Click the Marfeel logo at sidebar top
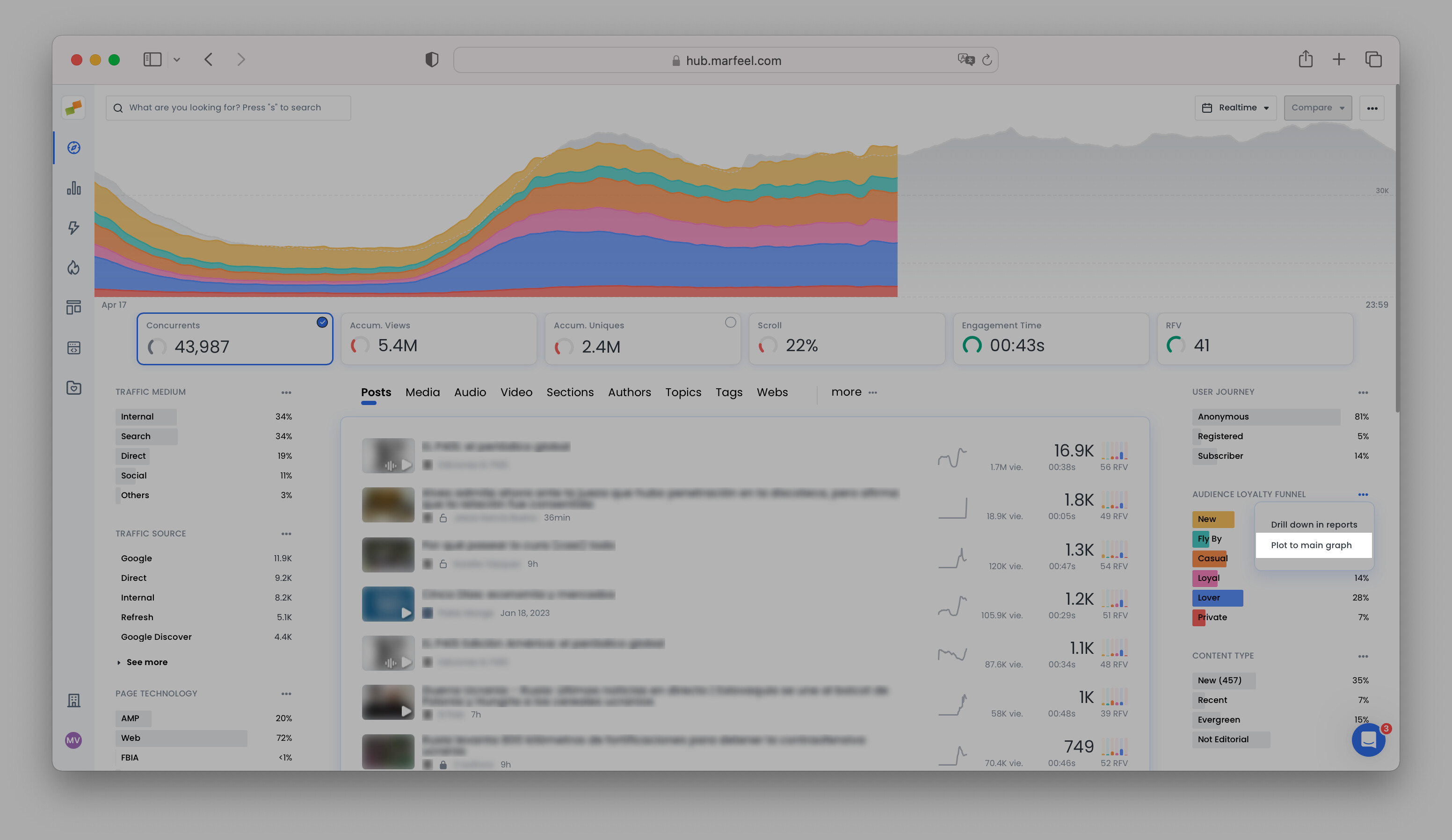 click(74, 107)
